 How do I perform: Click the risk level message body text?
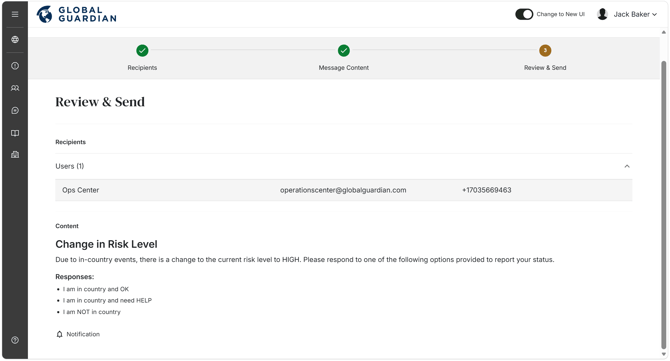pos(305,260)
